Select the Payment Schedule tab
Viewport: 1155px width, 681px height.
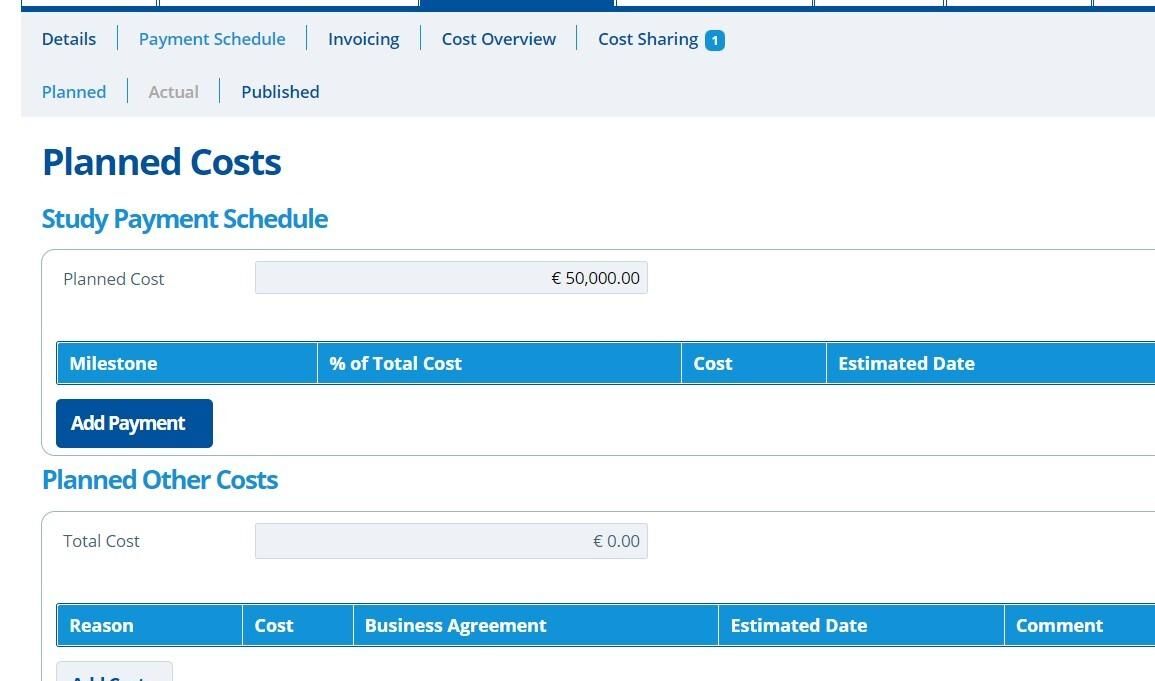[x=212, y=39]
